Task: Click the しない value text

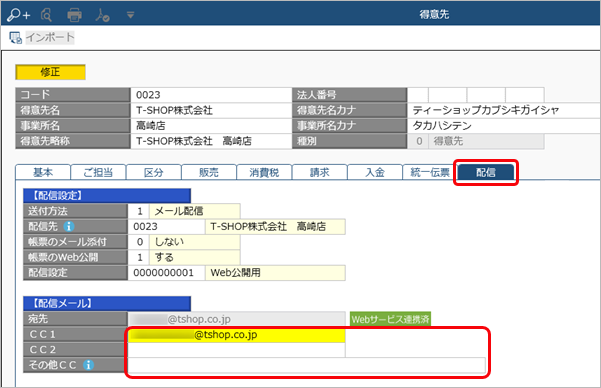Action: click(x=169, y=242)
